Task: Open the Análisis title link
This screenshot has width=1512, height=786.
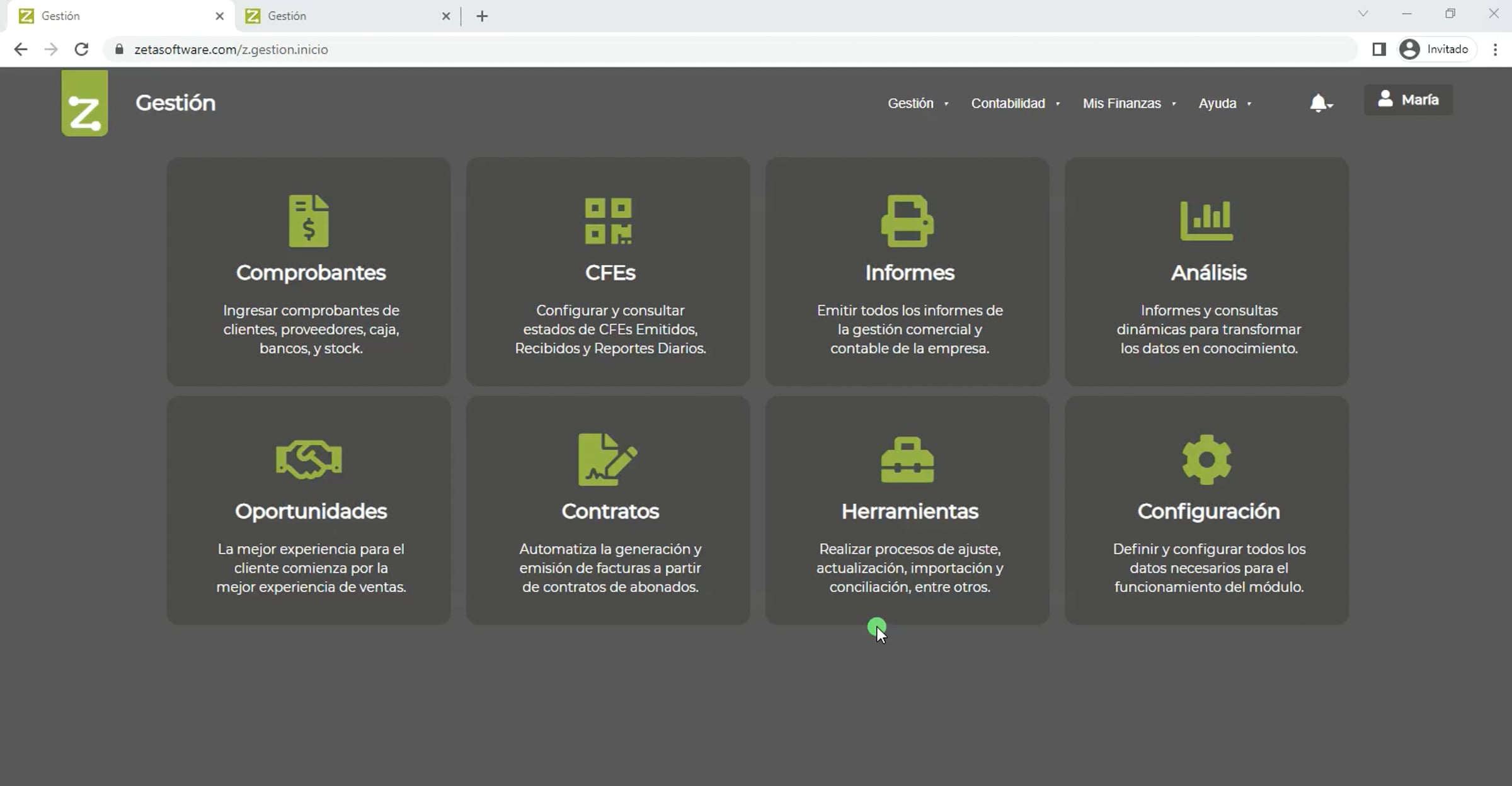Action: [1208, 273]
